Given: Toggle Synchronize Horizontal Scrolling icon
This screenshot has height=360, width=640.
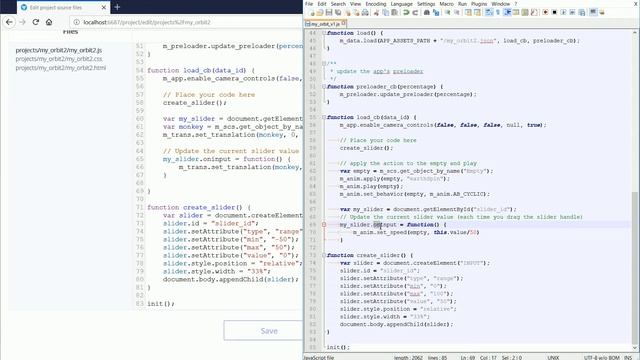Looking at the screenshot, I should coord(477,13).
